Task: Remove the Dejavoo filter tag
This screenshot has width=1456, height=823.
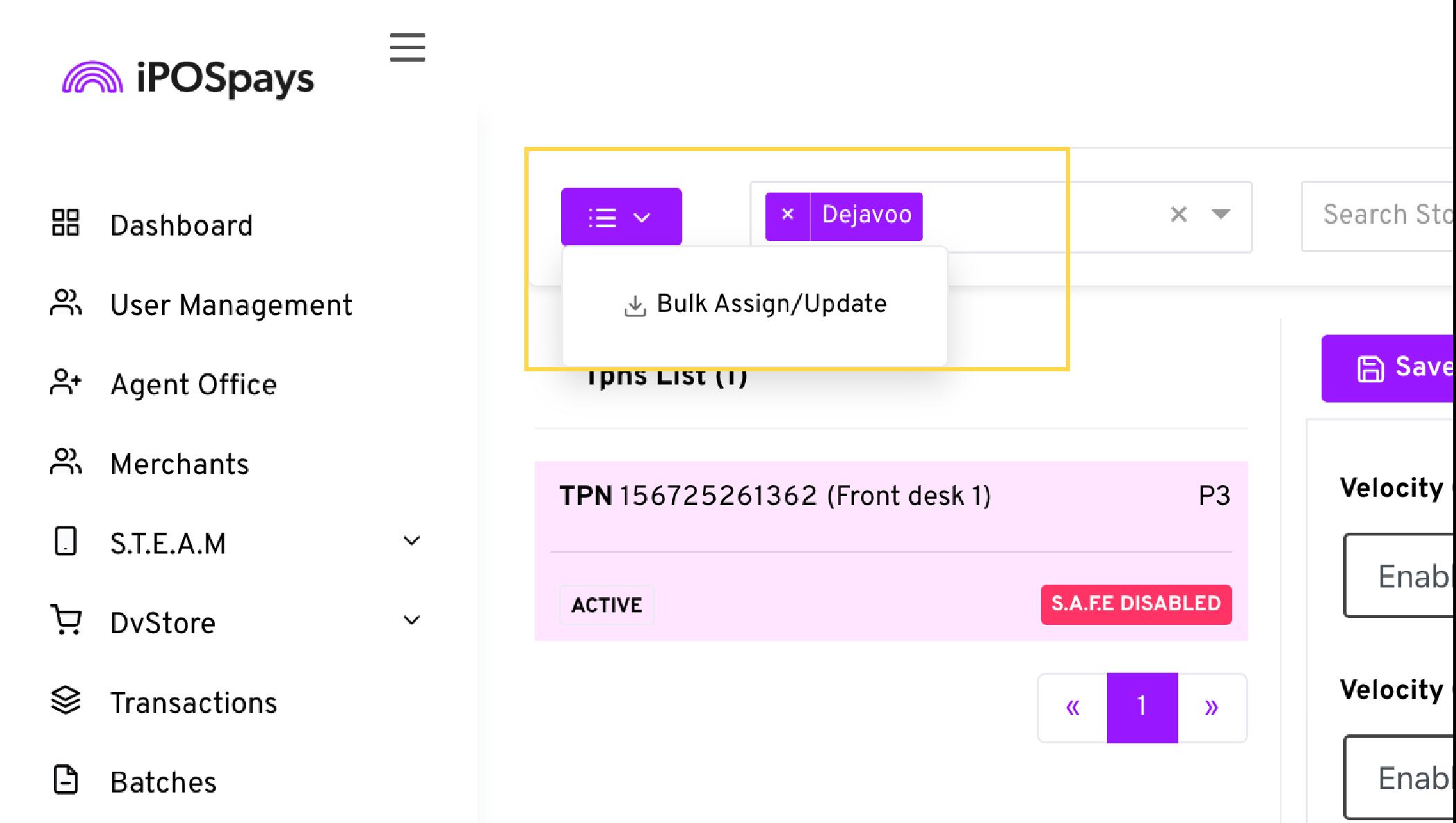Action: click(x=788, y=215)
